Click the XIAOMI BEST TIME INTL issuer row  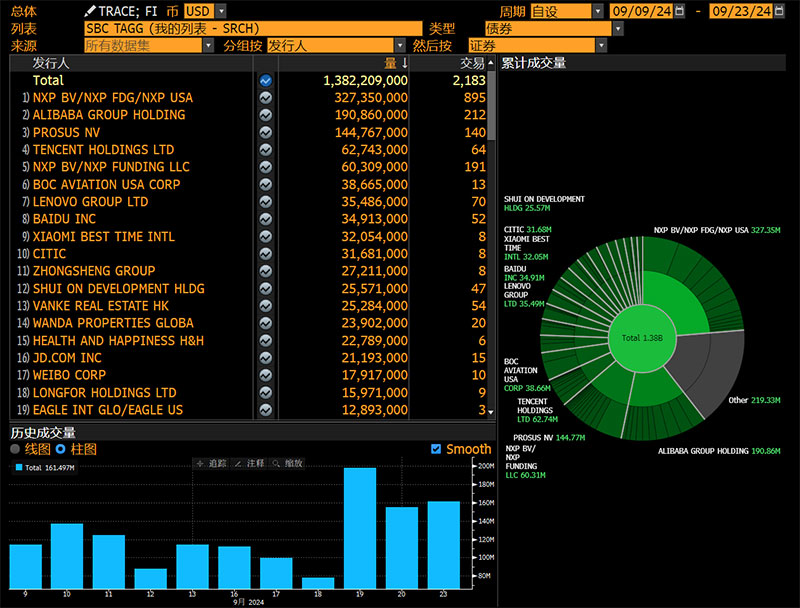click(103, 237)
